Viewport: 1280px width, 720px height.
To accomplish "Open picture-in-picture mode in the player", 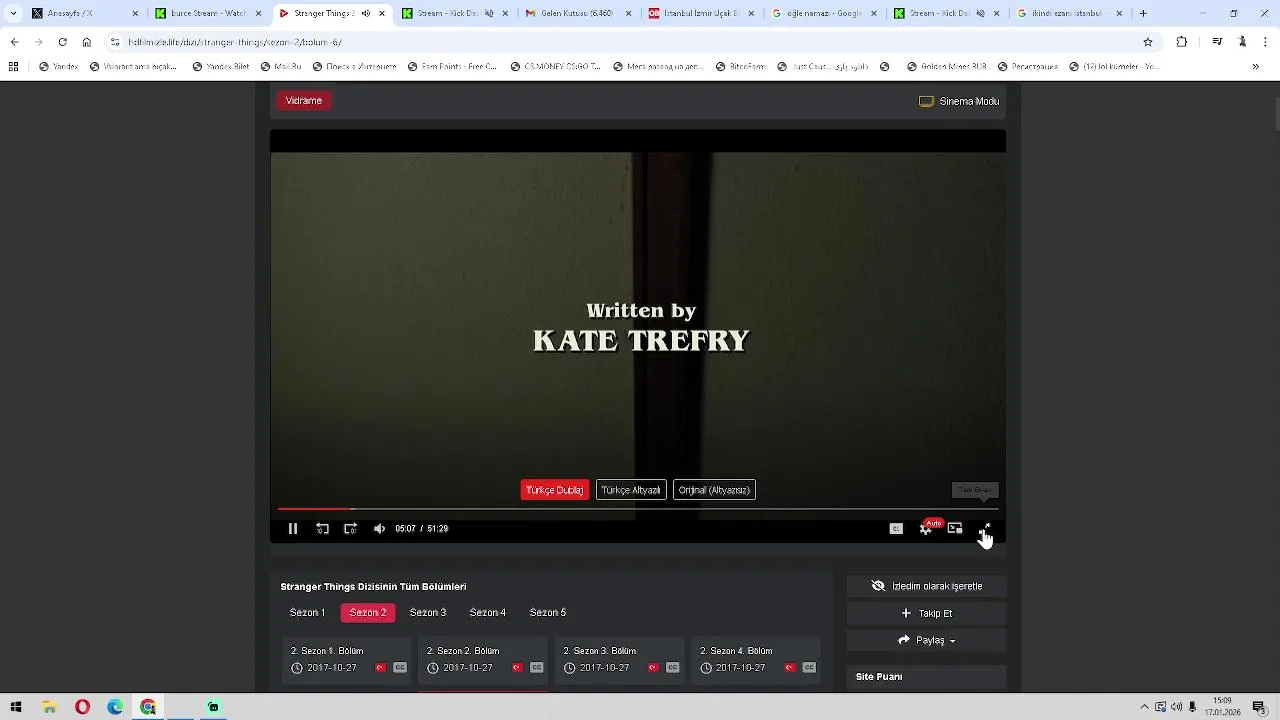I will (x=955, y=529).
